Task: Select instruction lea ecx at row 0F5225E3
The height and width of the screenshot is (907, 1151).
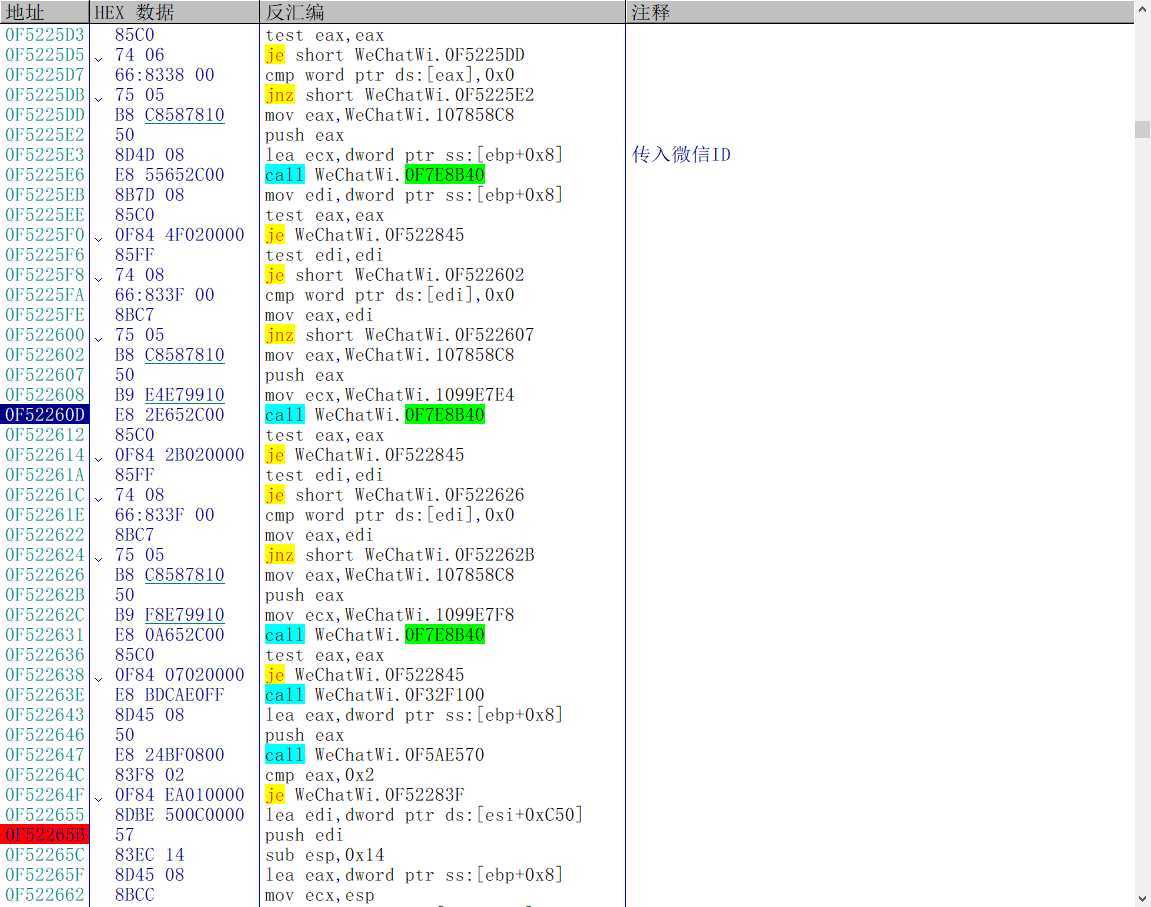Action: click(x=414, y=155)
